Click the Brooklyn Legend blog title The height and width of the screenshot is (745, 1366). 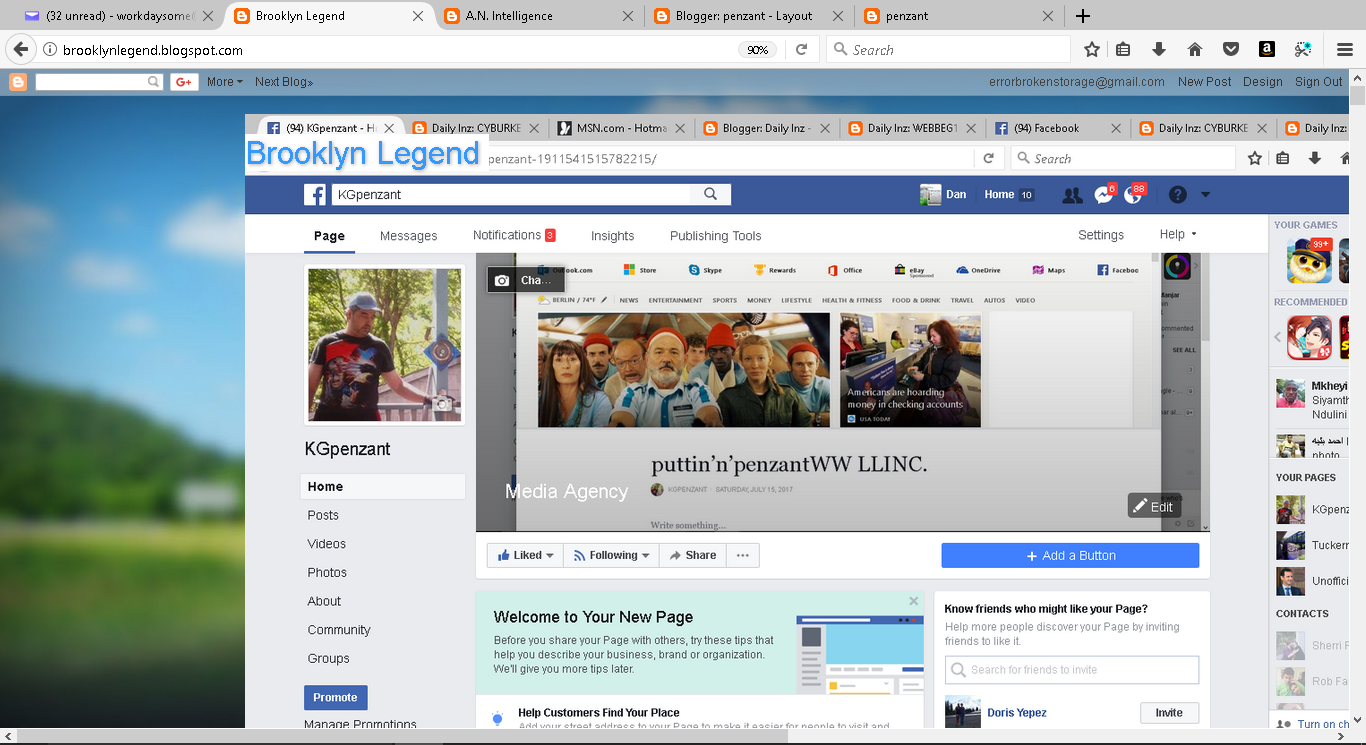click(363, 153)
